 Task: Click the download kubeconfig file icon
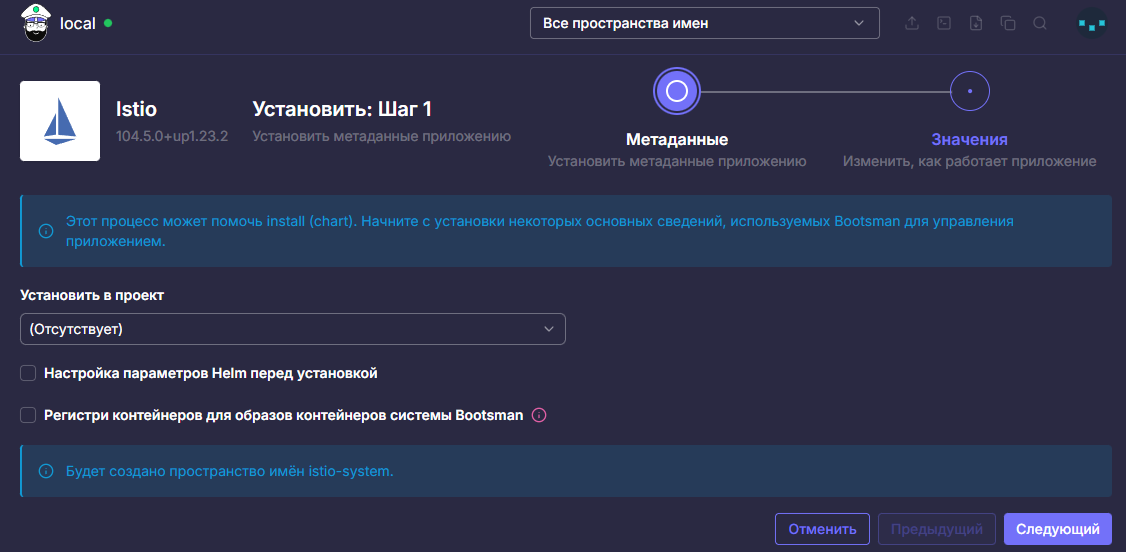[x=976, y=23]
